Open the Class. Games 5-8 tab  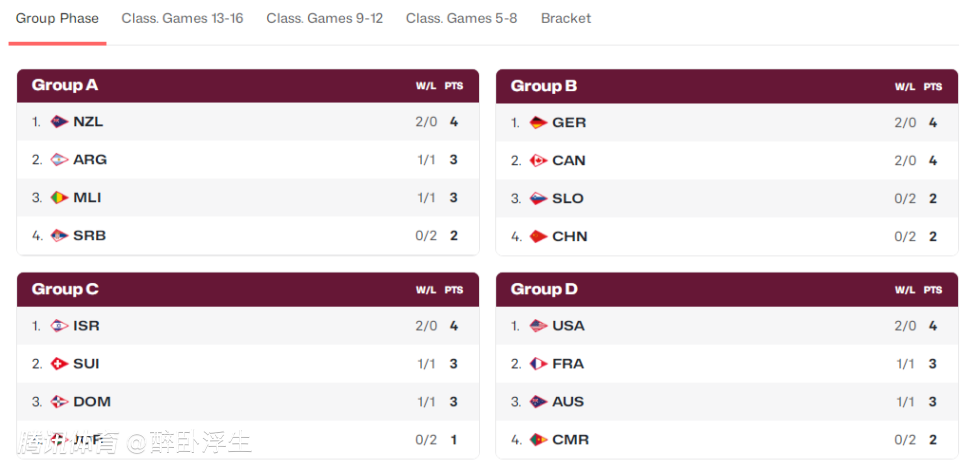coord(462,18)
